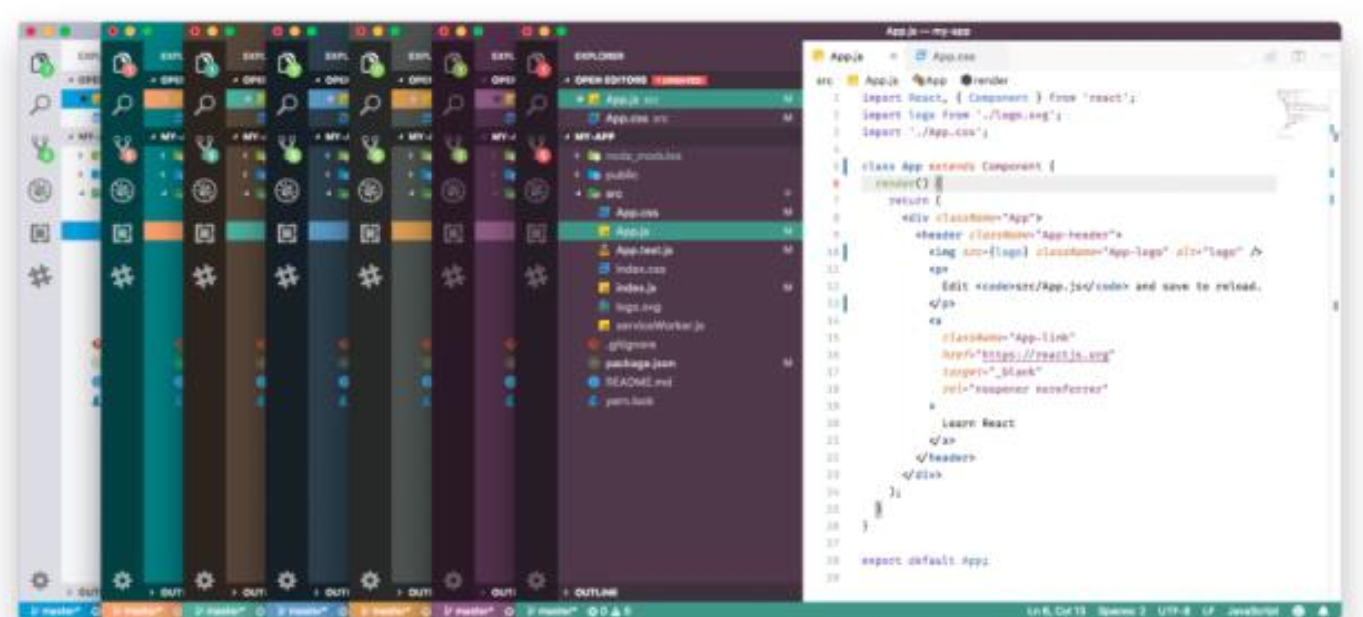Click the feedback smiley in status bar
The image size is (1363, 617).
(x=1299, y=610)
